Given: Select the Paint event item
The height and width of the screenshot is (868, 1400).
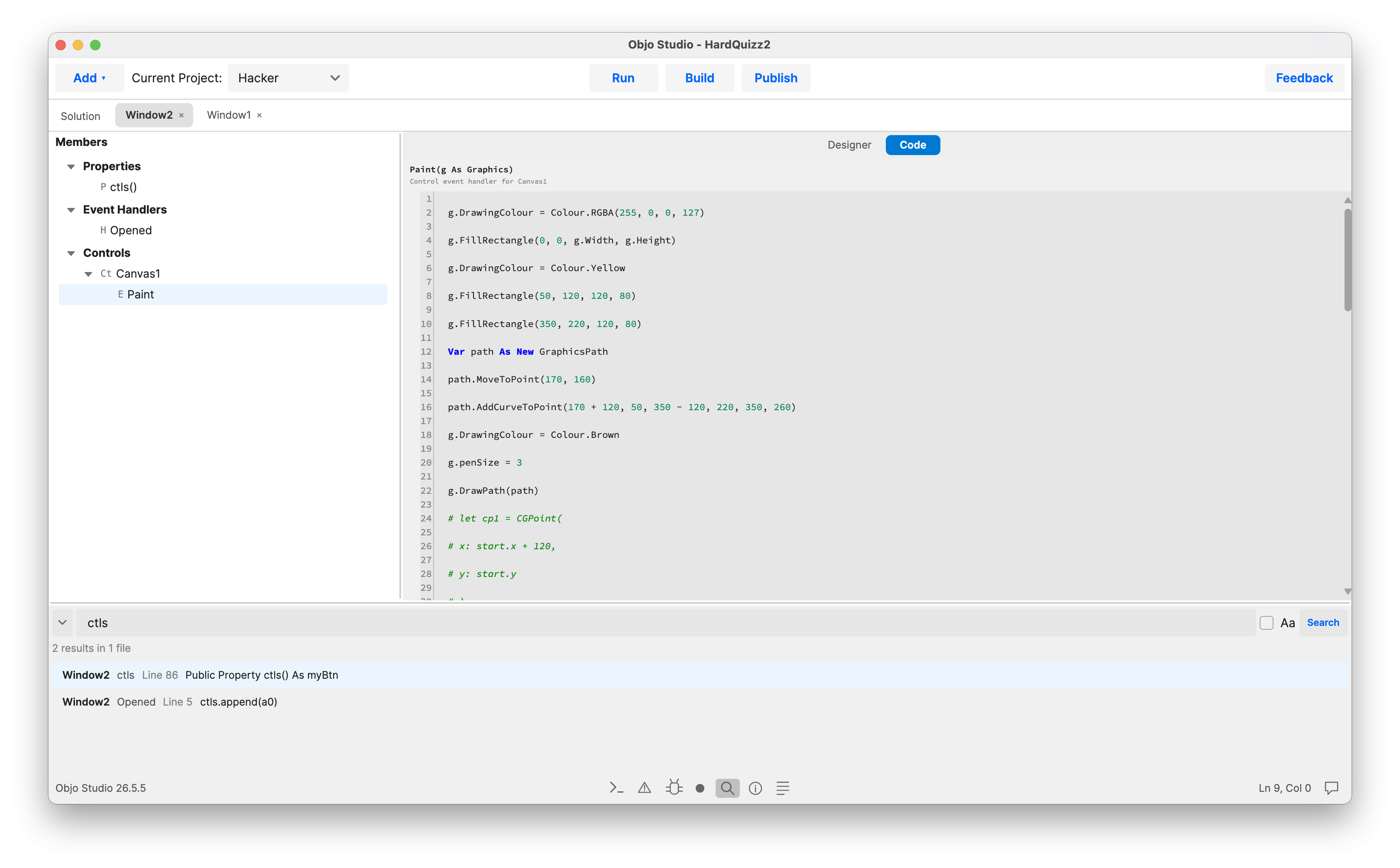Looking at the screenshot, I should (223, 295).
